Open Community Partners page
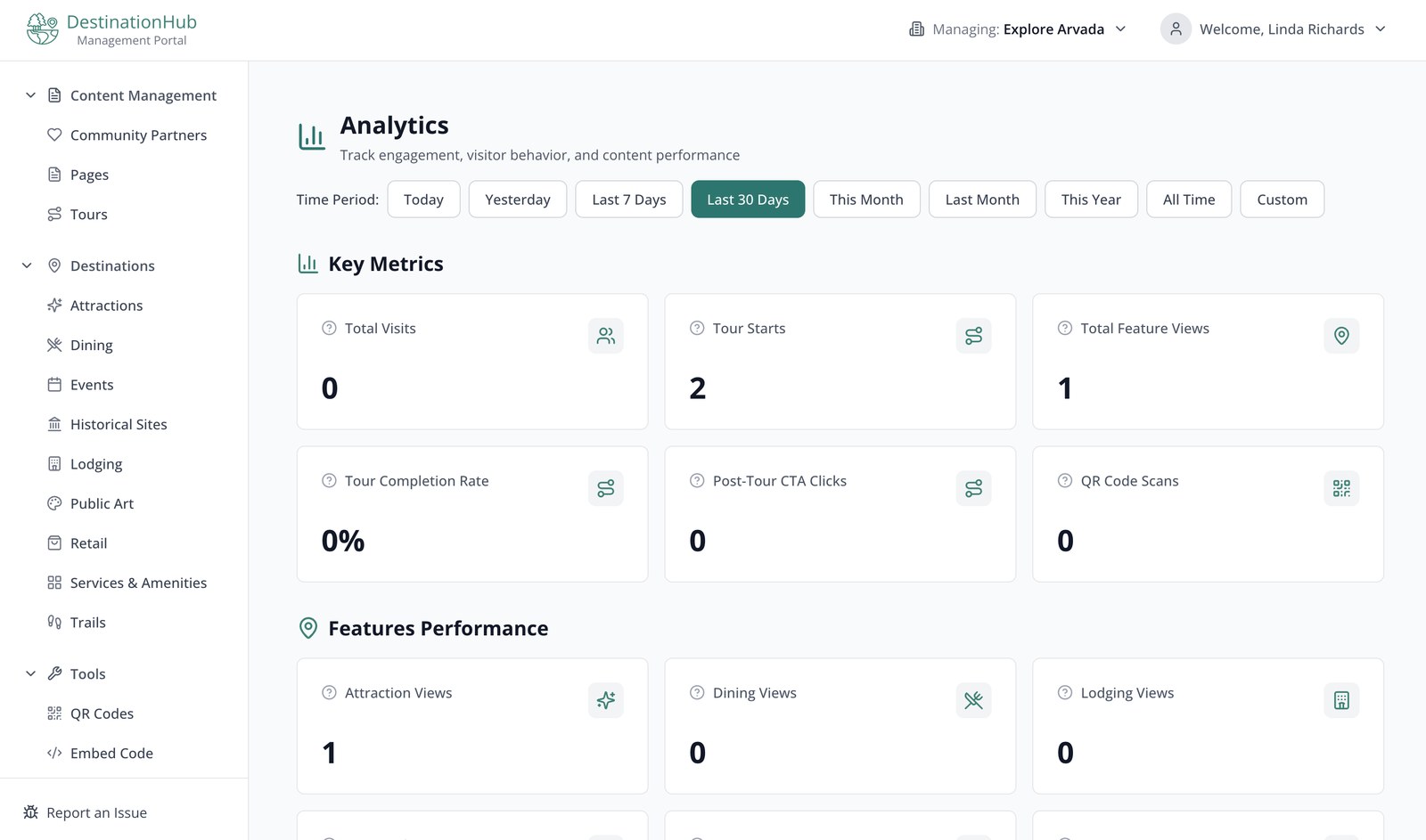 tap(138, 135)
